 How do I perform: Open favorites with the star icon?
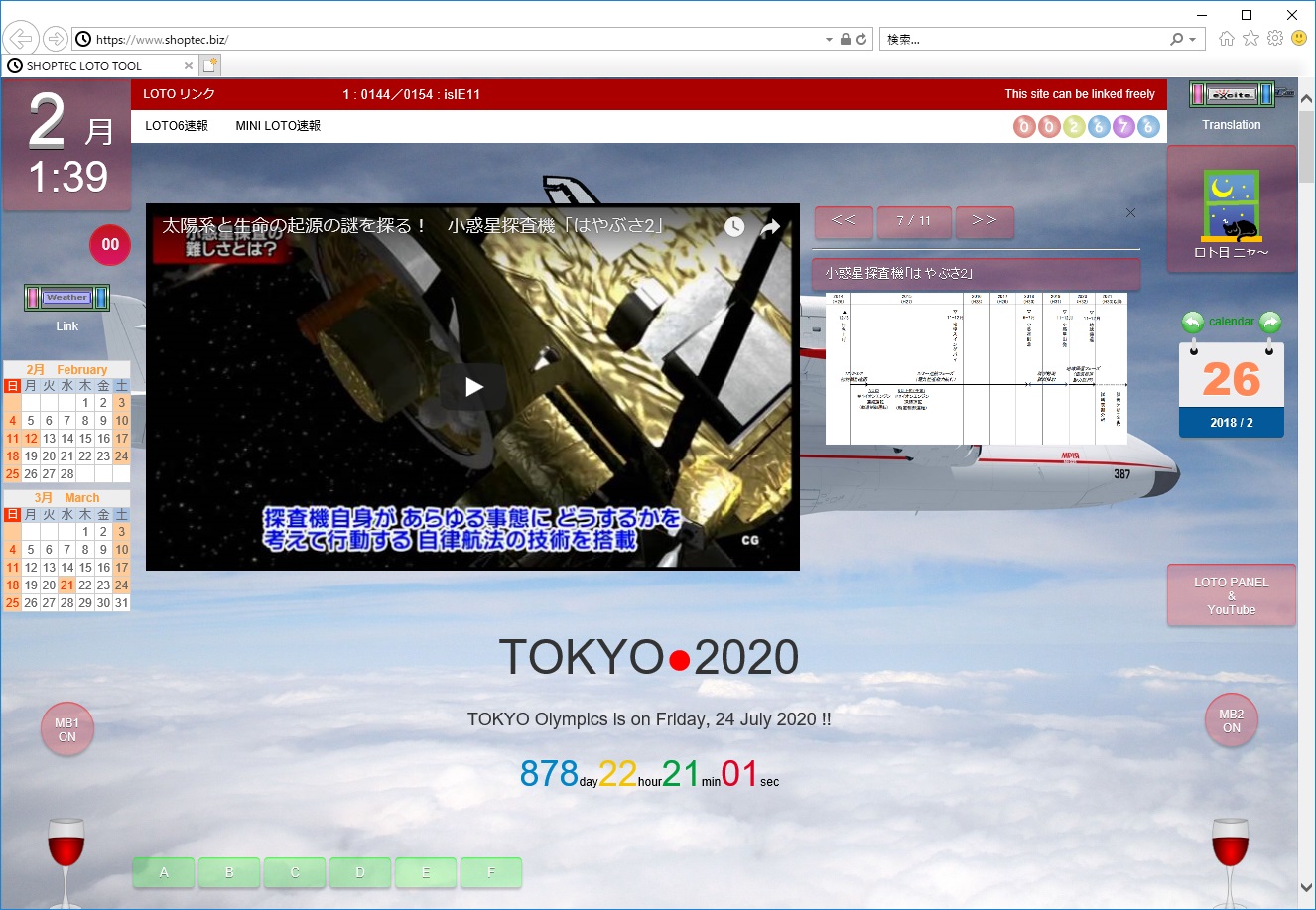pos(1250,39)
